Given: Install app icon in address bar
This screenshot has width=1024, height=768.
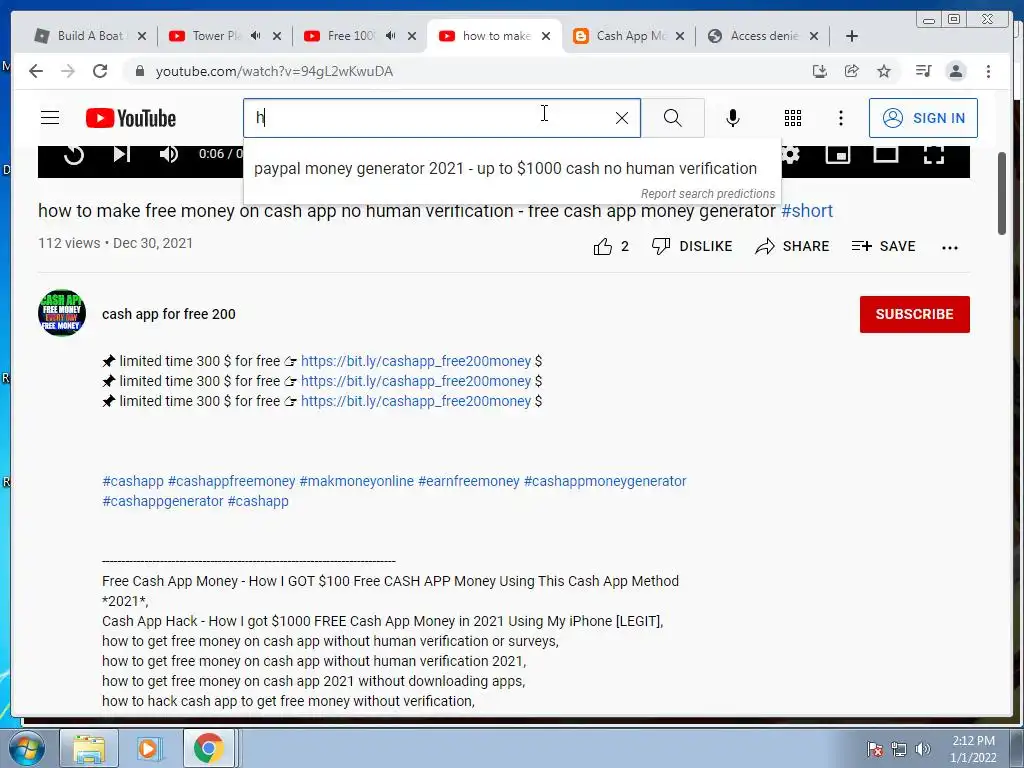Looking at the screenshot, I should 820,71.
